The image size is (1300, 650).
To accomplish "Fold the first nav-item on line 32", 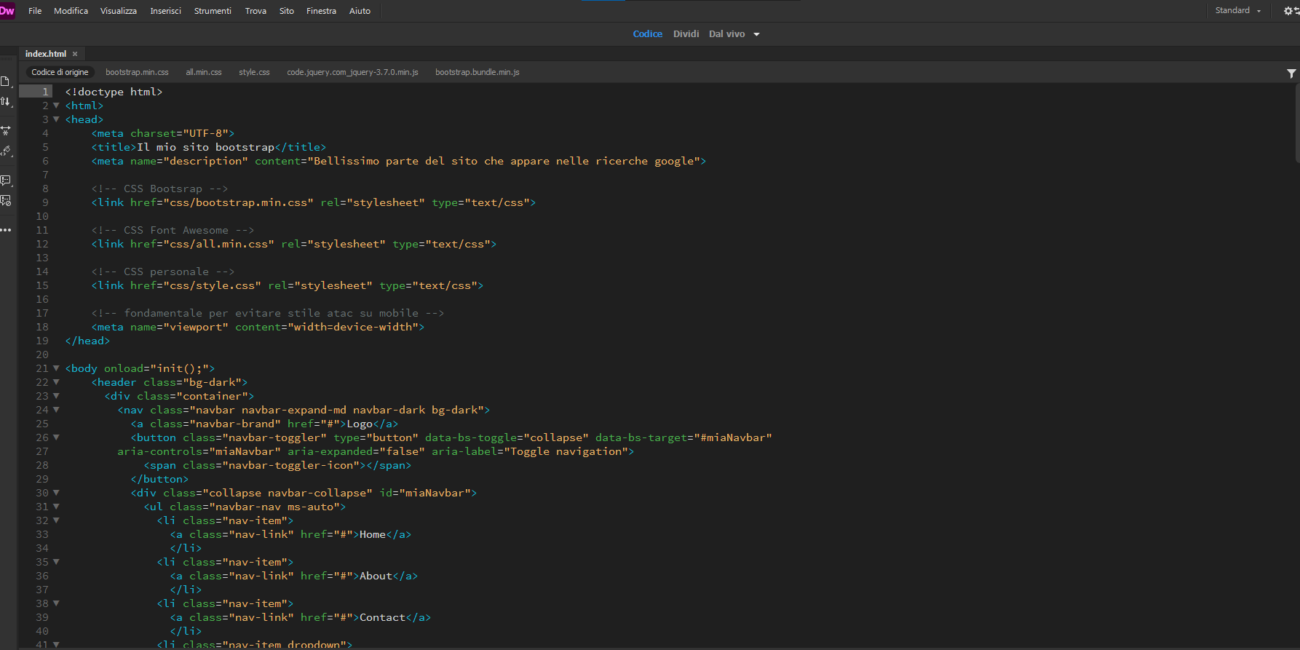I will coord(56,521).
